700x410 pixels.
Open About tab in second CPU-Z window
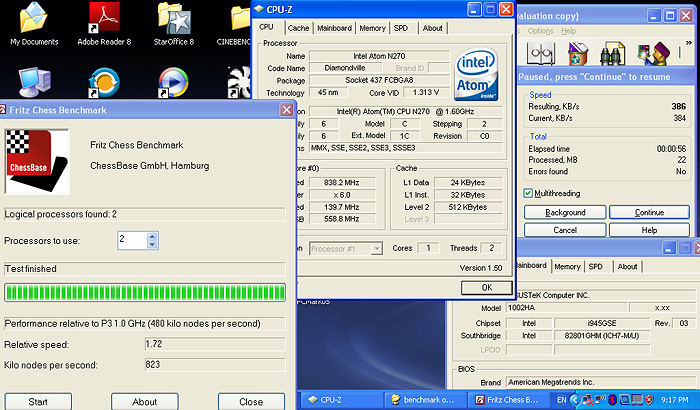pos(627,266)
